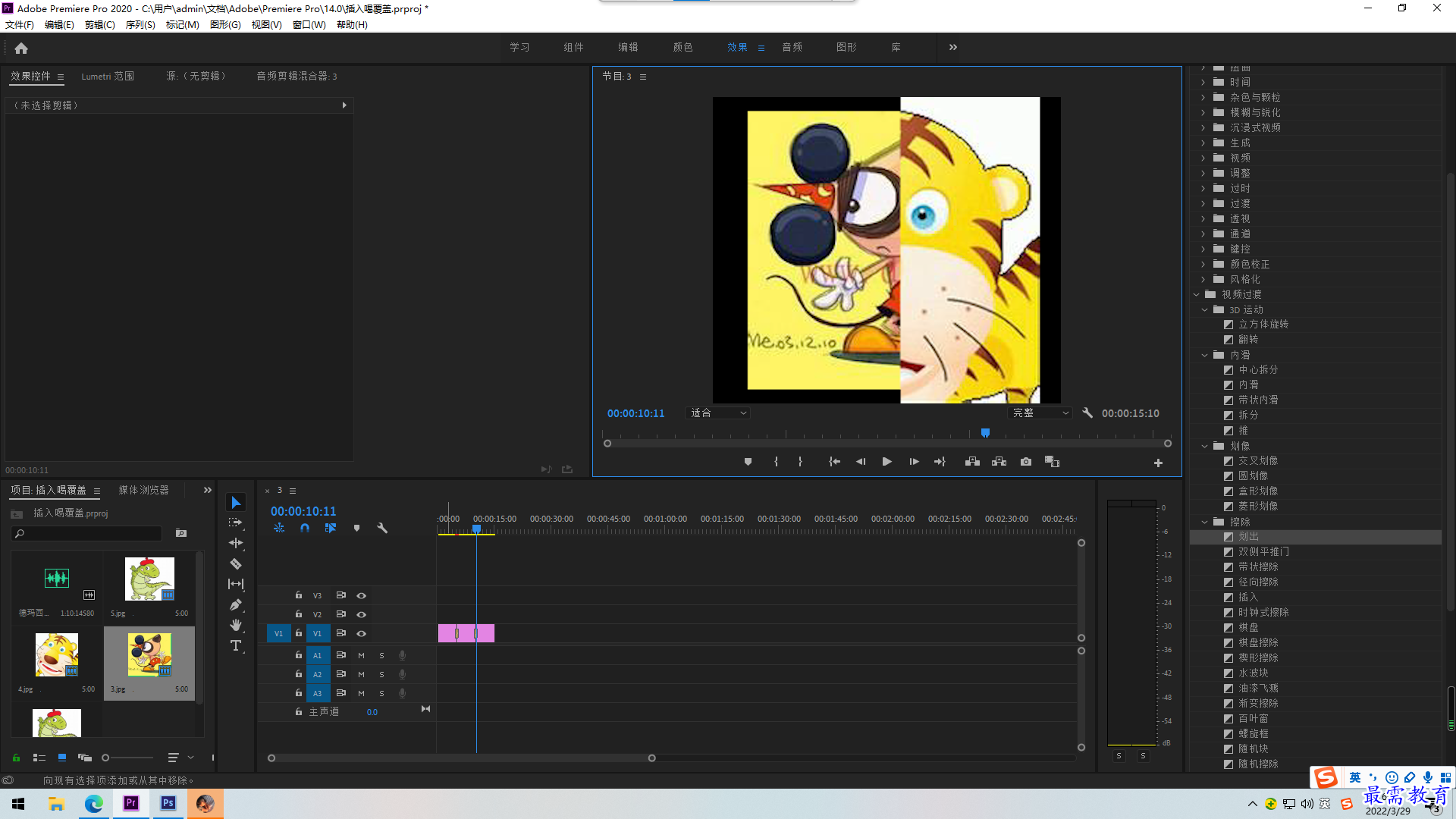The image size is (1456, 819).
Task: Select the 油漆飞溅 transition
Action: [x=1258, y=688]
